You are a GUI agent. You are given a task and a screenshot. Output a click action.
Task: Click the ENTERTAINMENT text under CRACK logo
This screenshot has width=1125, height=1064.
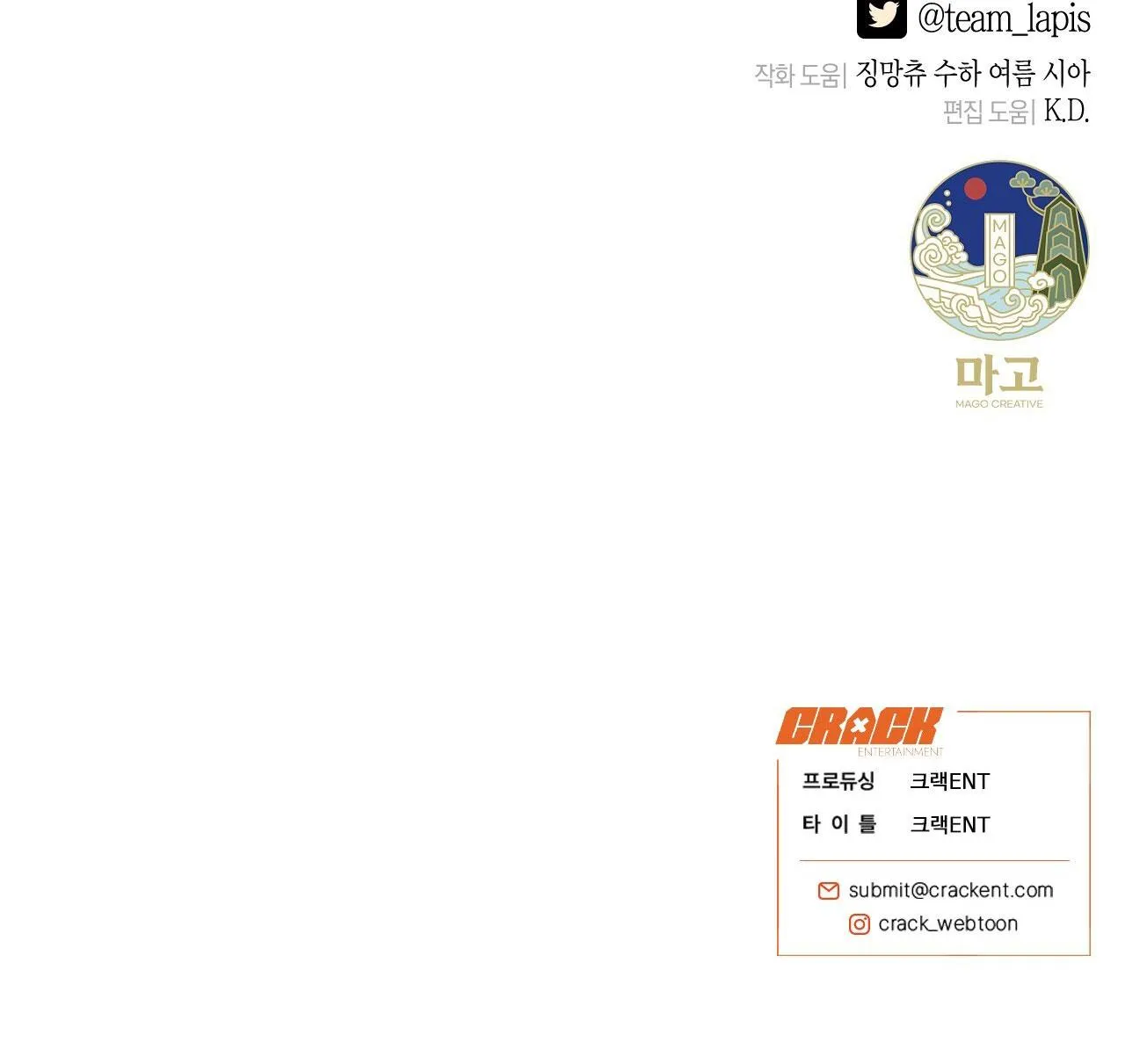[900, 752]
